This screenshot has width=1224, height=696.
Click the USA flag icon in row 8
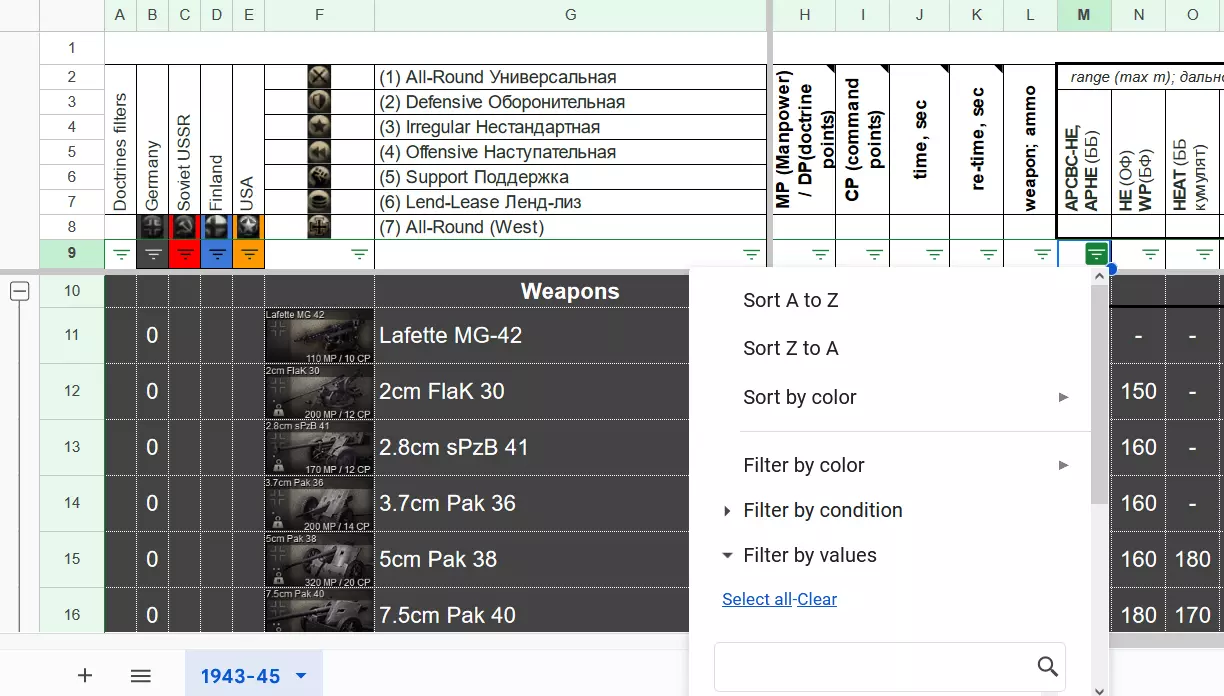(249, 227)
